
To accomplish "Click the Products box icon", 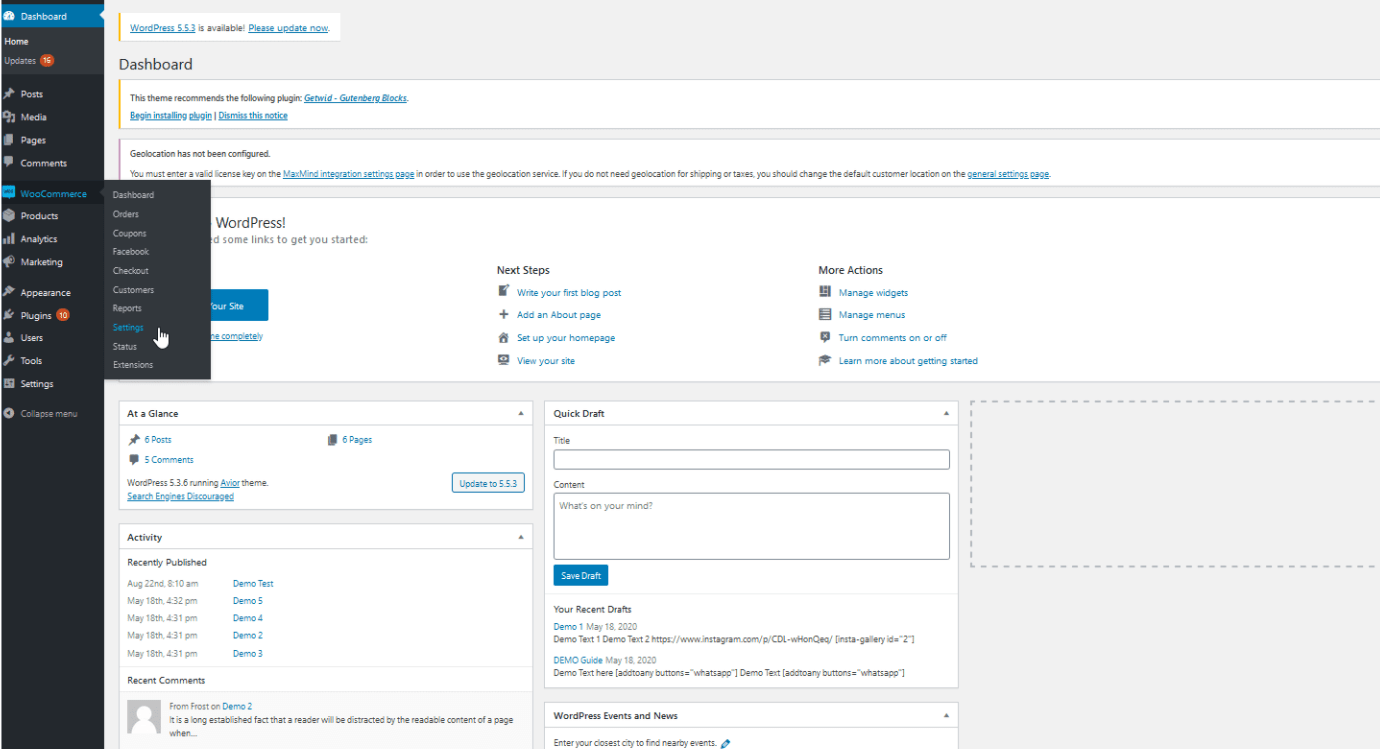I will (9, 216).
